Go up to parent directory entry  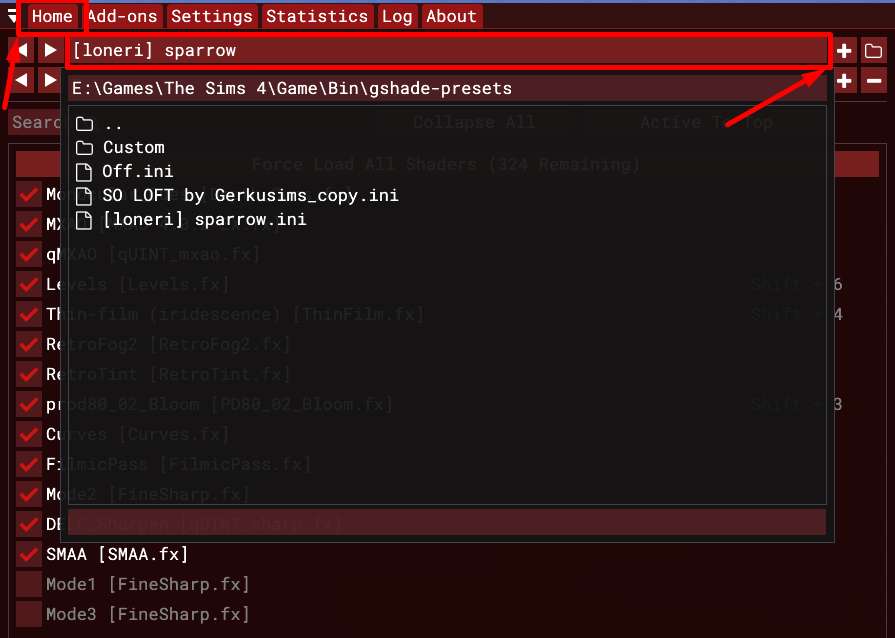[x=112, y=124]
